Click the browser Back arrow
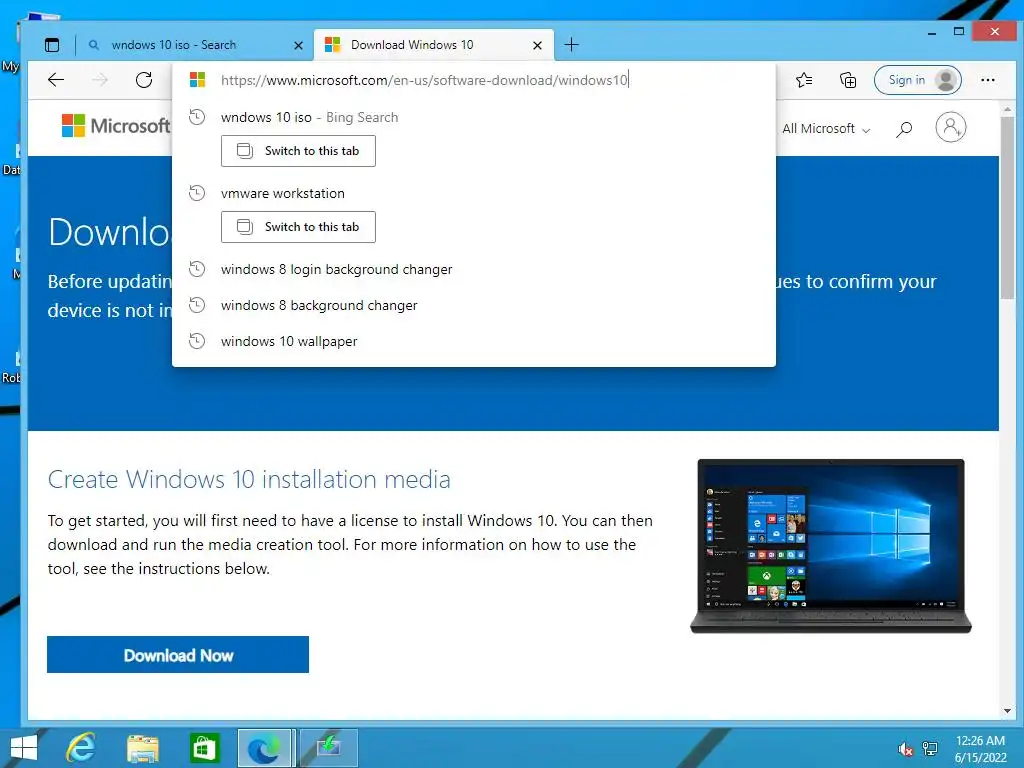This screenshot has width=1024, height=768. coord(56,80)
